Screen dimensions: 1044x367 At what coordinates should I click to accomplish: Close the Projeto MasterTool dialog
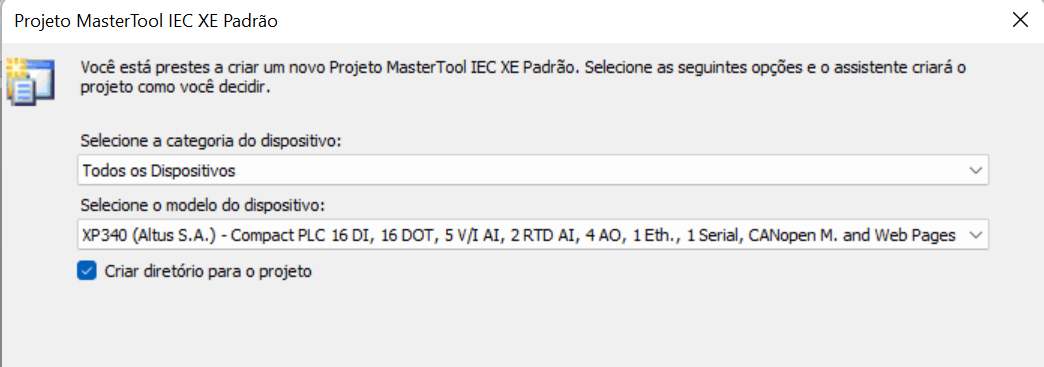[1019, 21]
